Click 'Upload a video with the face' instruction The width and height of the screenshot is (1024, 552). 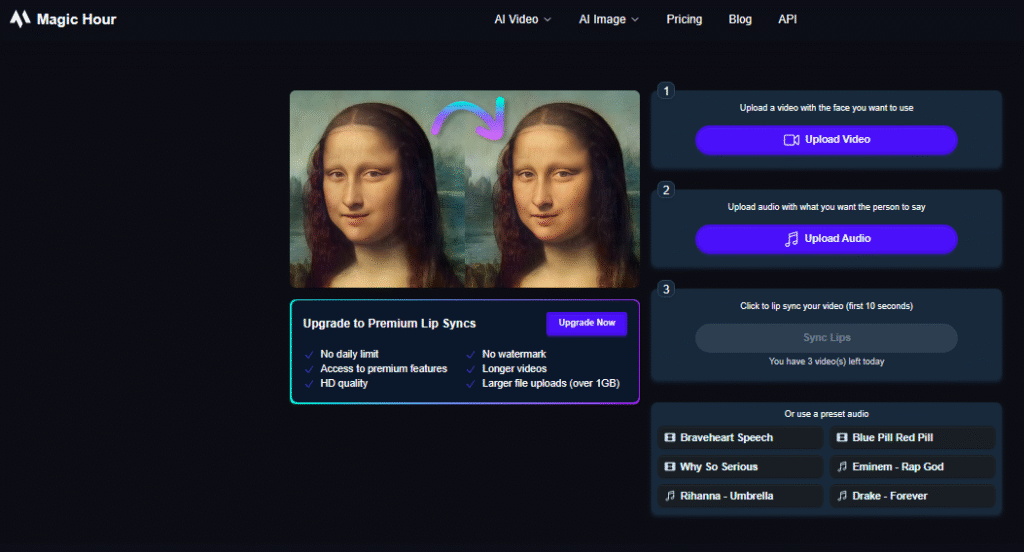[x=826, y=108]
